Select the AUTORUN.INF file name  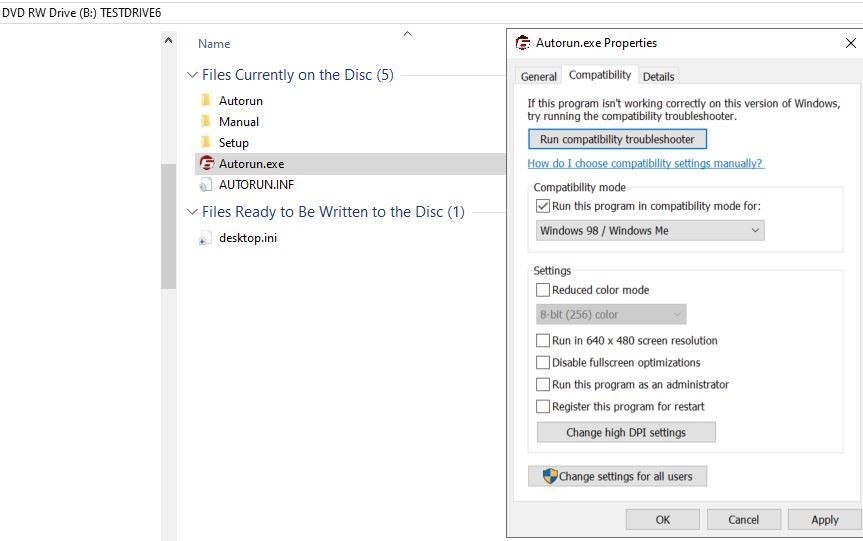point(256,184)
